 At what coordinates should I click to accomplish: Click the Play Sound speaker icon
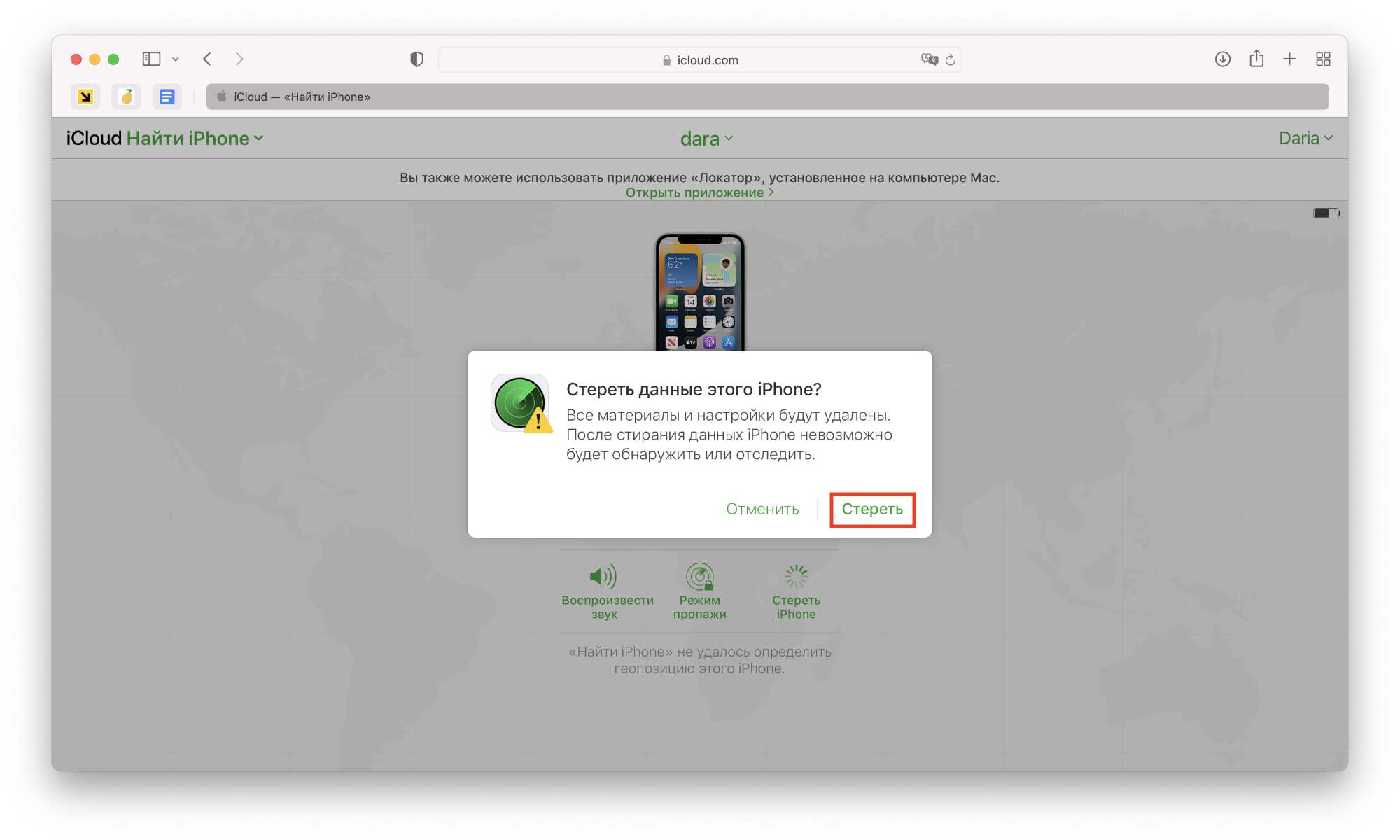[x=603, y=577]
